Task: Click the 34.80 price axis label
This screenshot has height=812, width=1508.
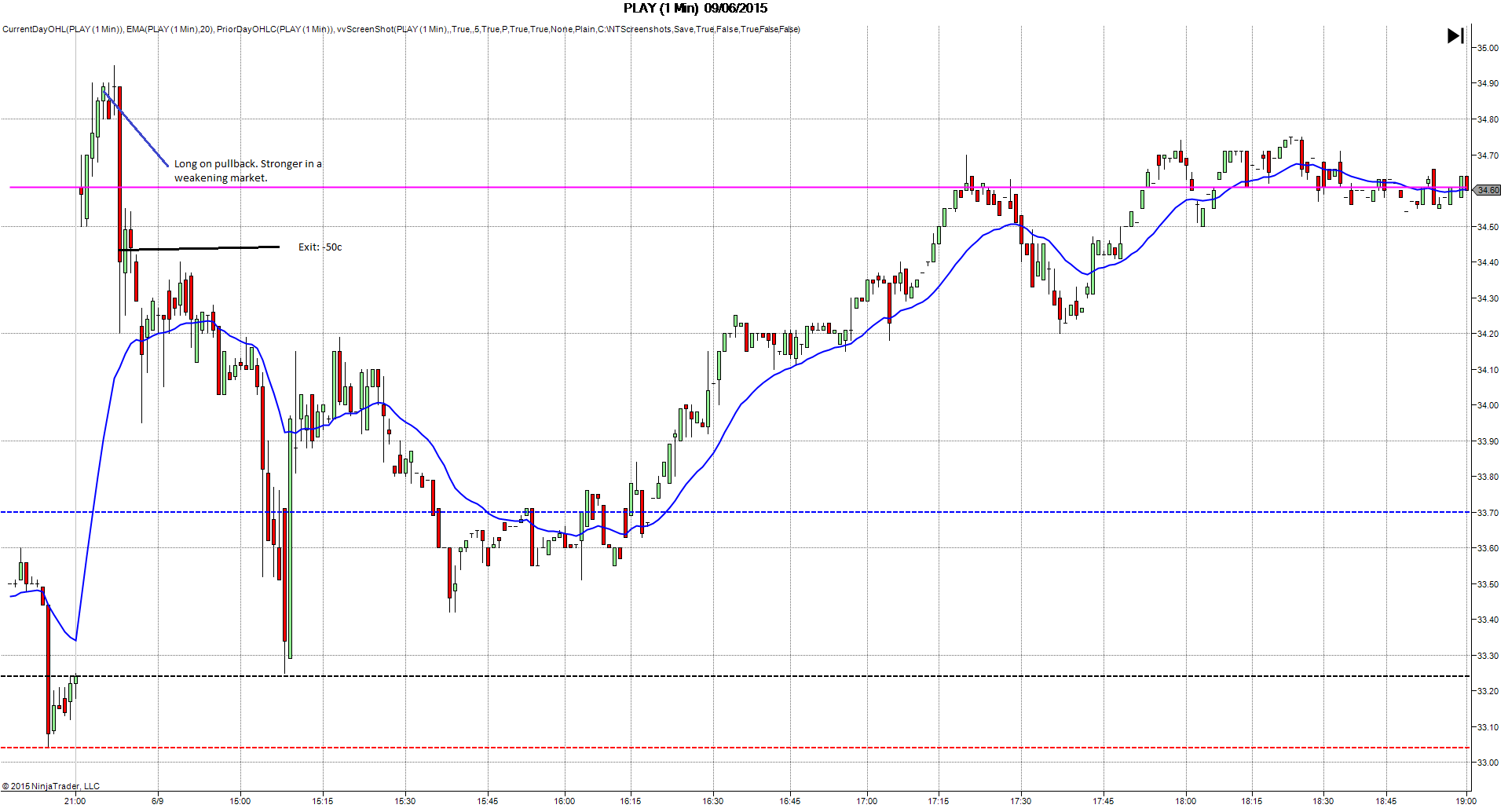Action: pyautogui.click(x=1488, y=119)
